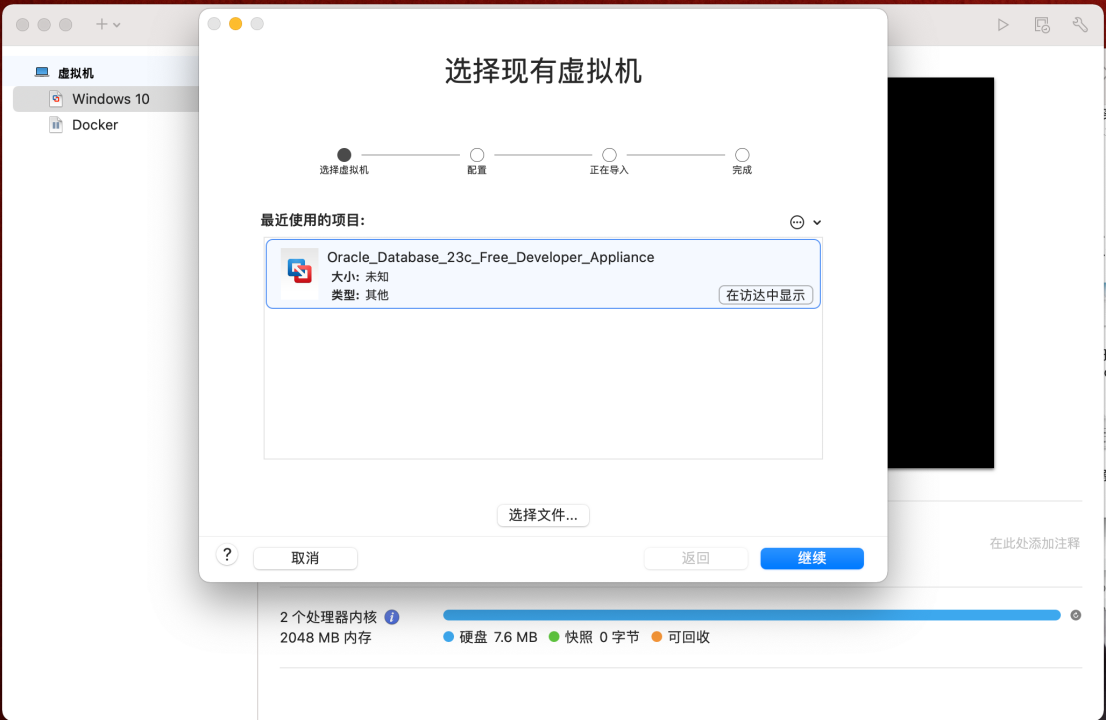Image resolution: width=1106 pixels, height=720 pixels.
Task: Click the help question mark button
Action: click(x=227, y=555)
